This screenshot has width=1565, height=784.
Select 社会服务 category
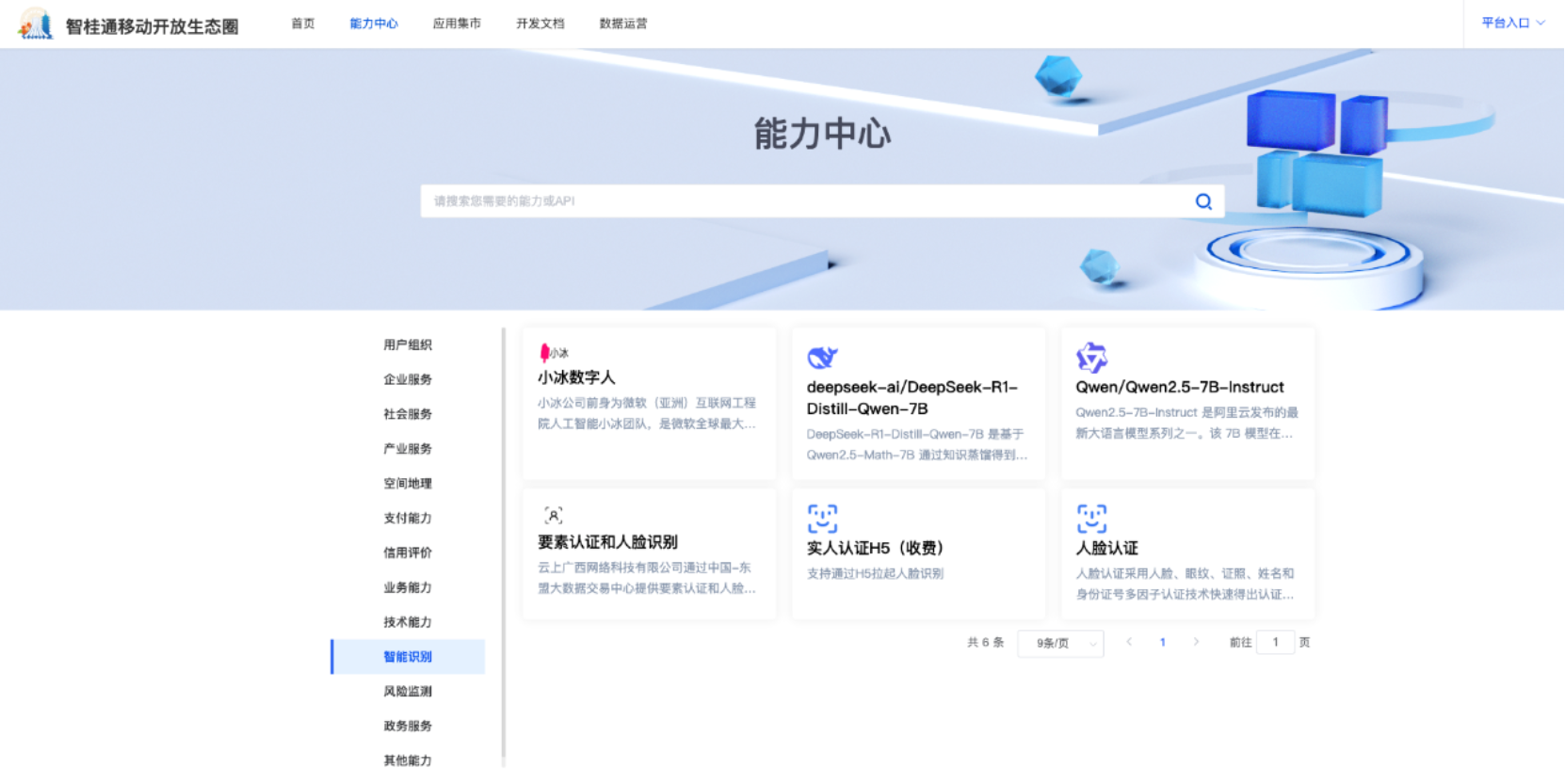(x=408, y=415)
